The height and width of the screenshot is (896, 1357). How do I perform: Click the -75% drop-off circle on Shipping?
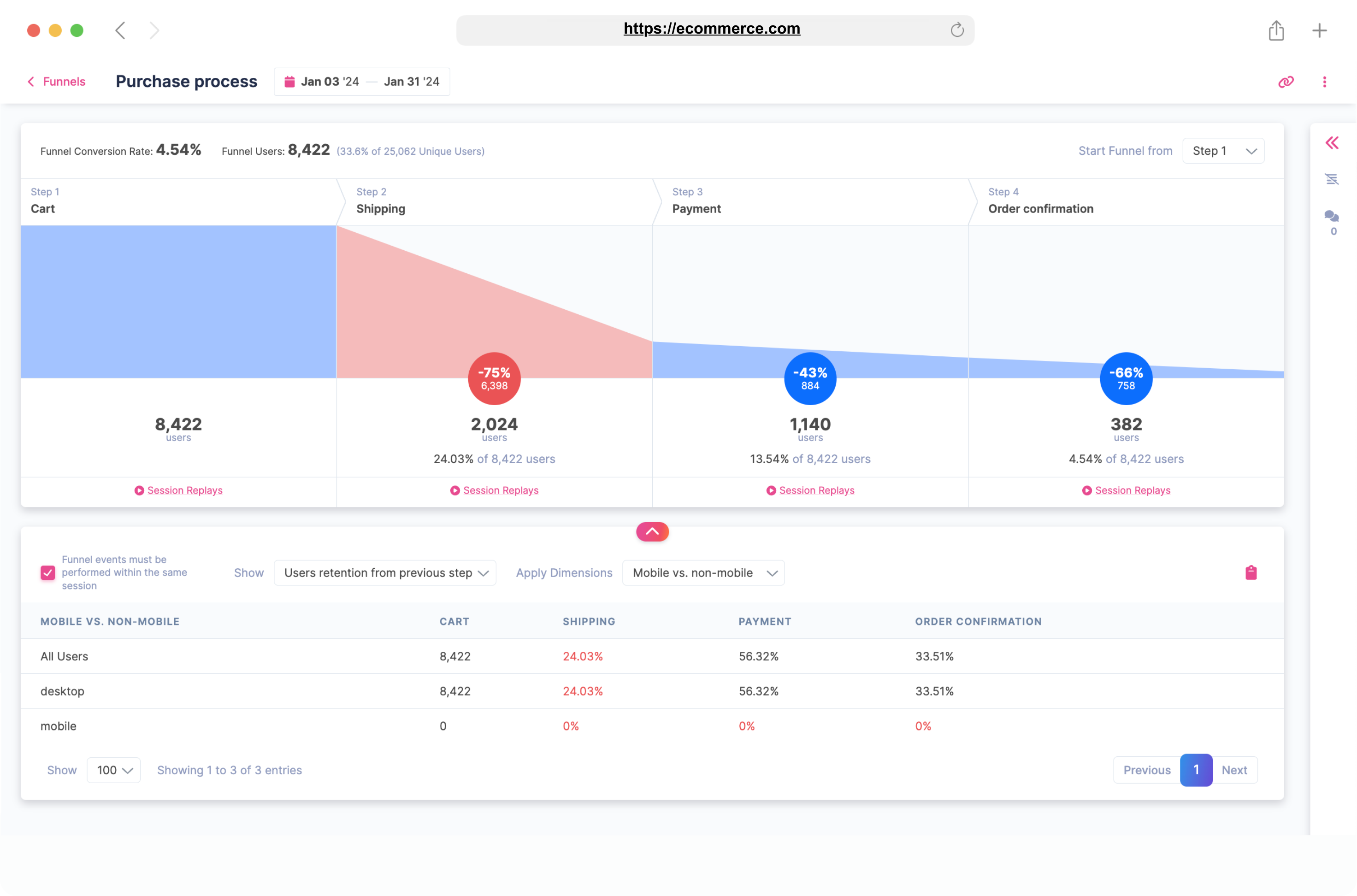click(494, 378)
